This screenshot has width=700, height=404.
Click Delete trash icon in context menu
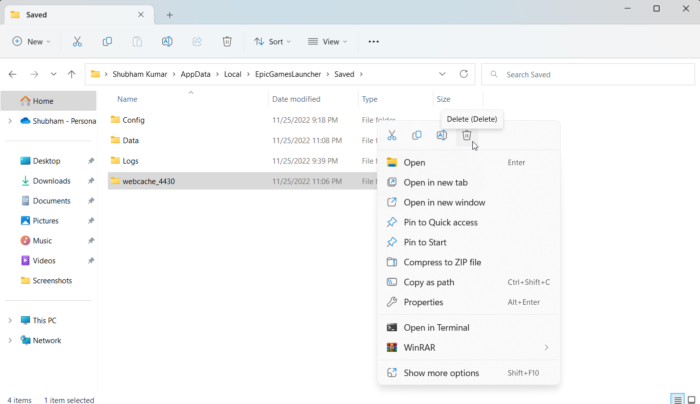[467, 135]
